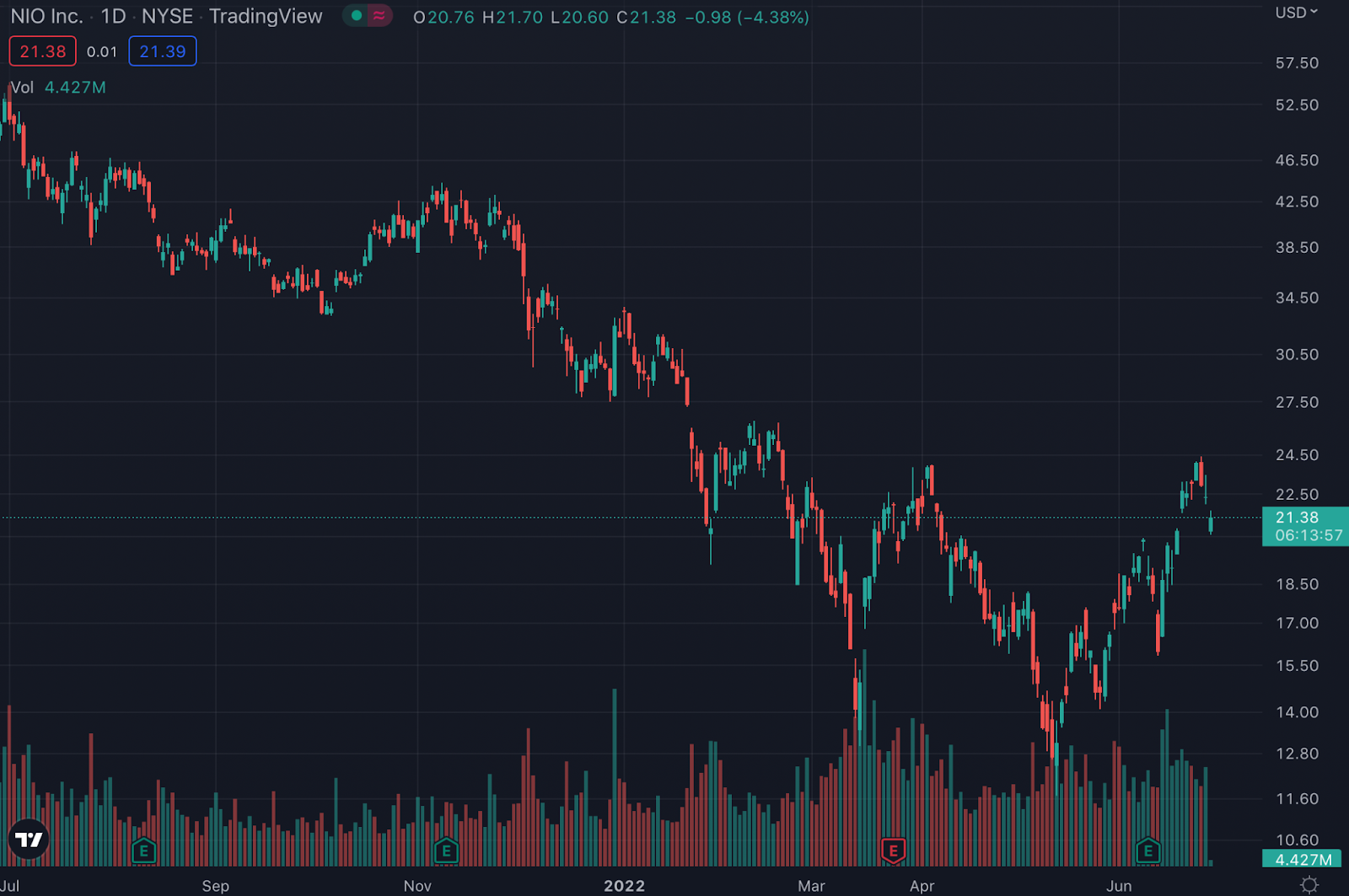
Task: Click the 10.60 price axis label
Action: 1297,840
